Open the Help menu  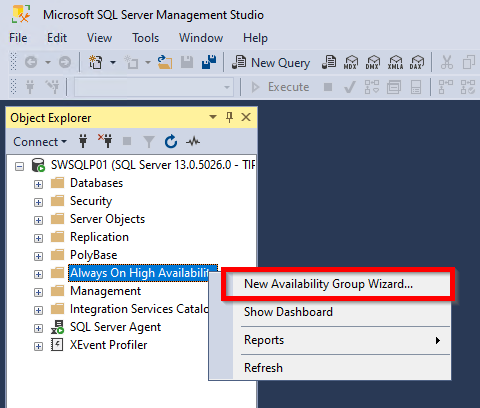pyautogui.click(x=255, y=38)
